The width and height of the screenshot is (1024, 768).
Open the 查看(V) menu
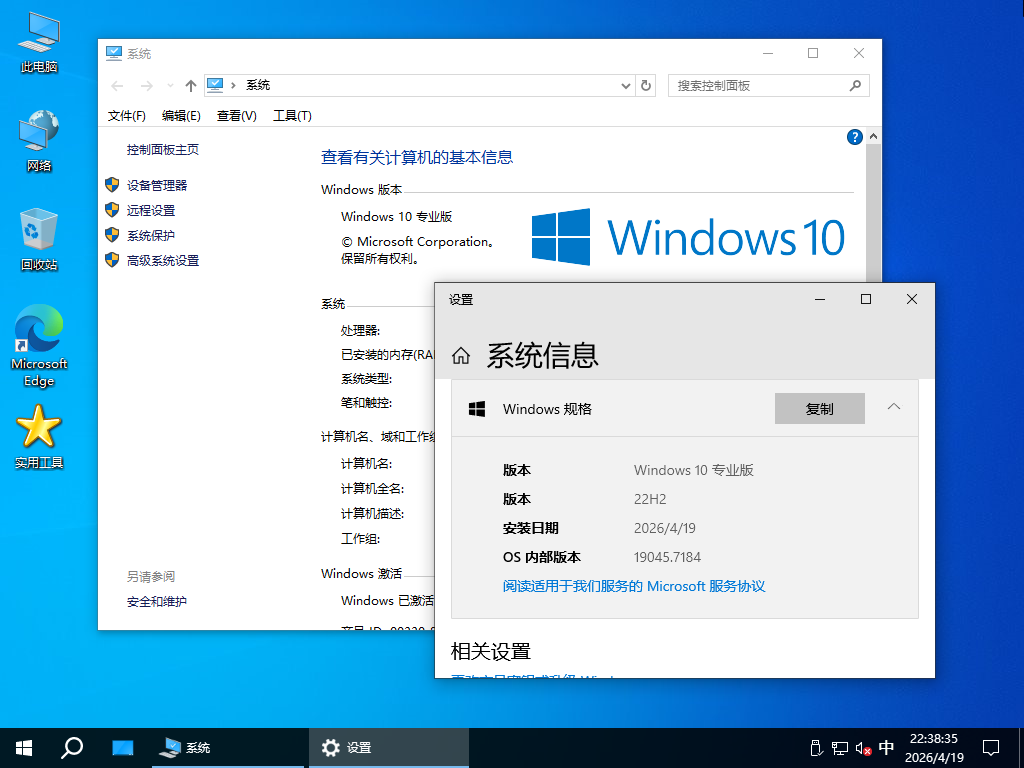[236, 116]
